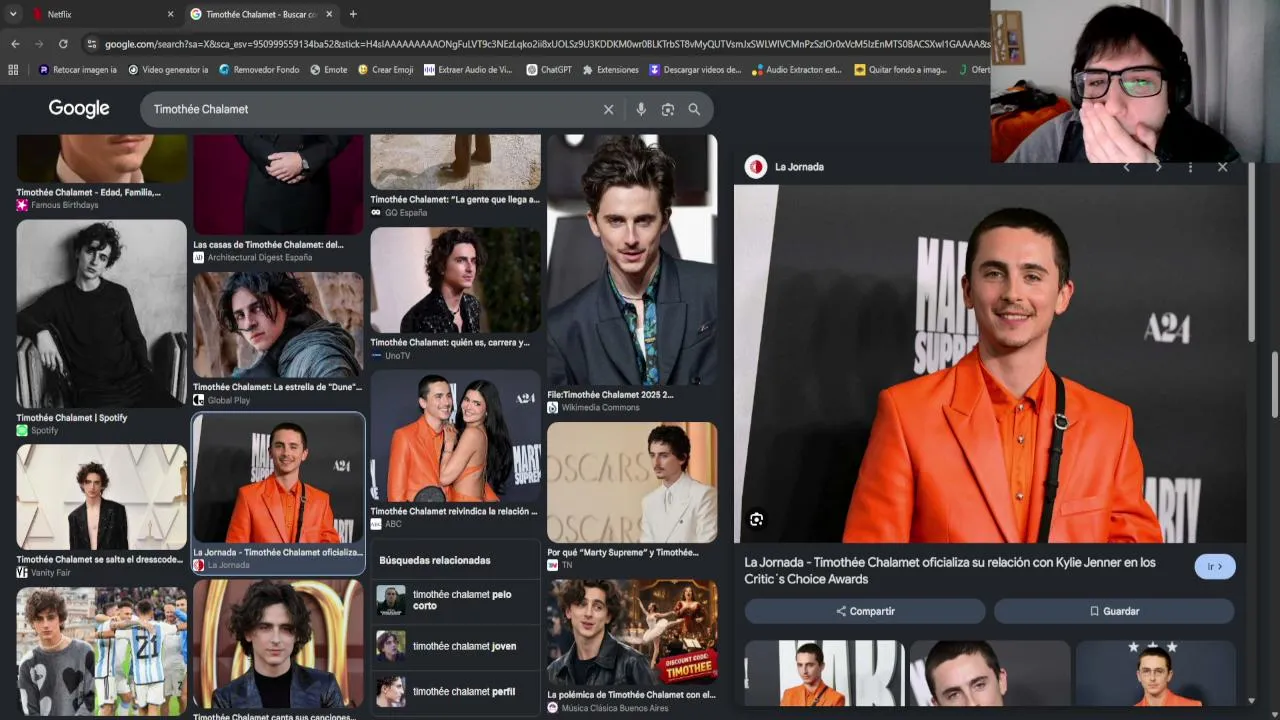This screenshot has width=1280, height=720.
Task: Select related search 'timothée chalamet joven'
Action: pyautogui.click(x=456, y=646)
